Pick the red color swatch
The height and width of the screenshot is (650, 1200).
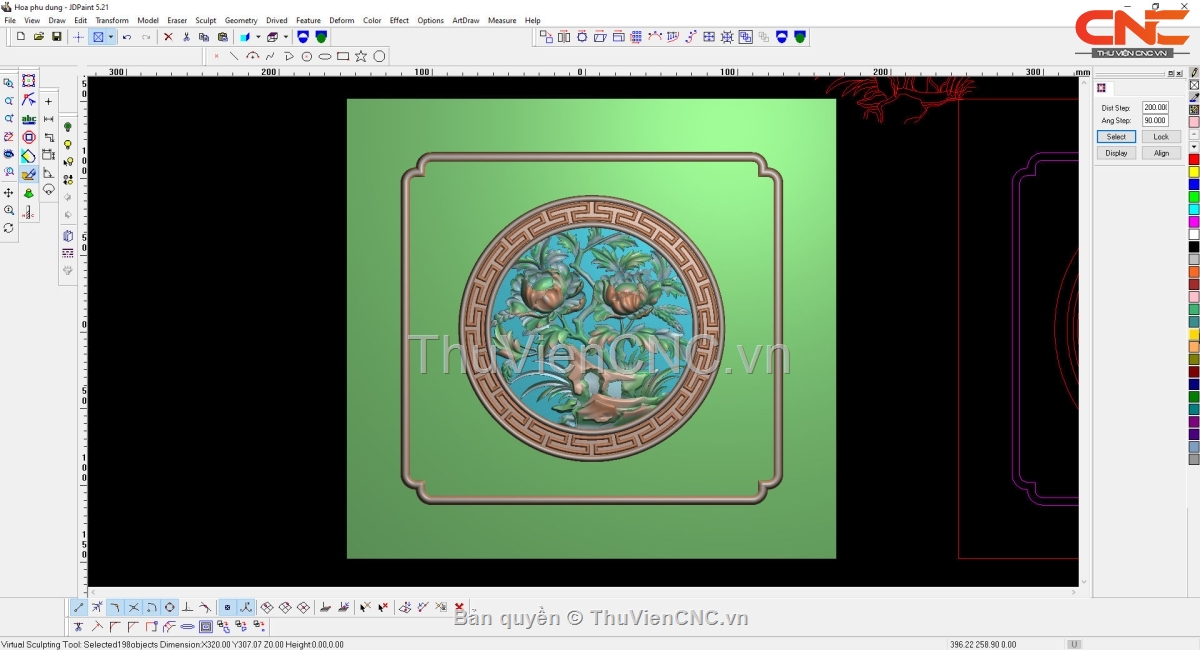click(x=1193, y=159)
